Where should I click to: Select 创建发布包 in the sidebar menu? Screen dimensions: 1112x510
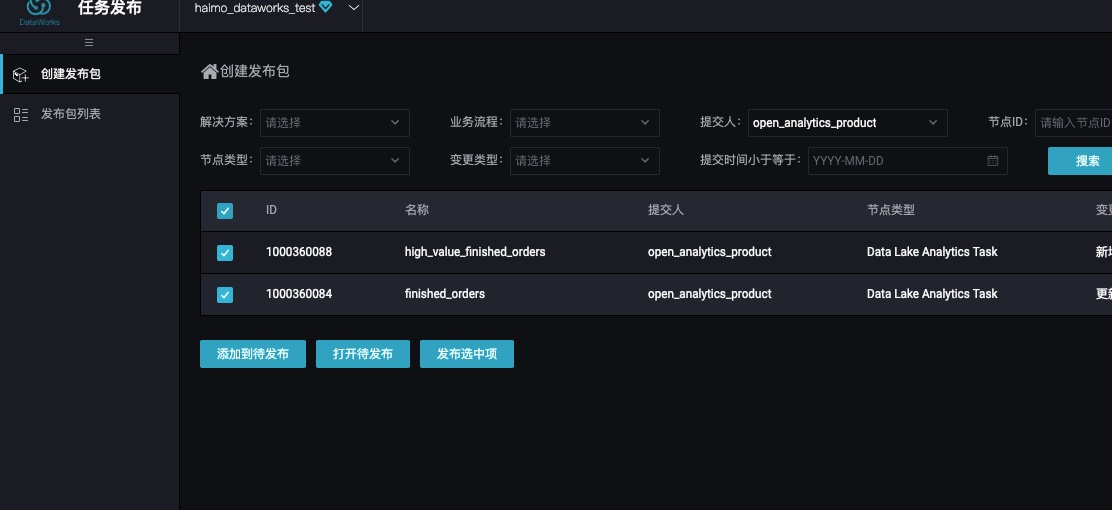pyautogui.click(x=89, y=74)
